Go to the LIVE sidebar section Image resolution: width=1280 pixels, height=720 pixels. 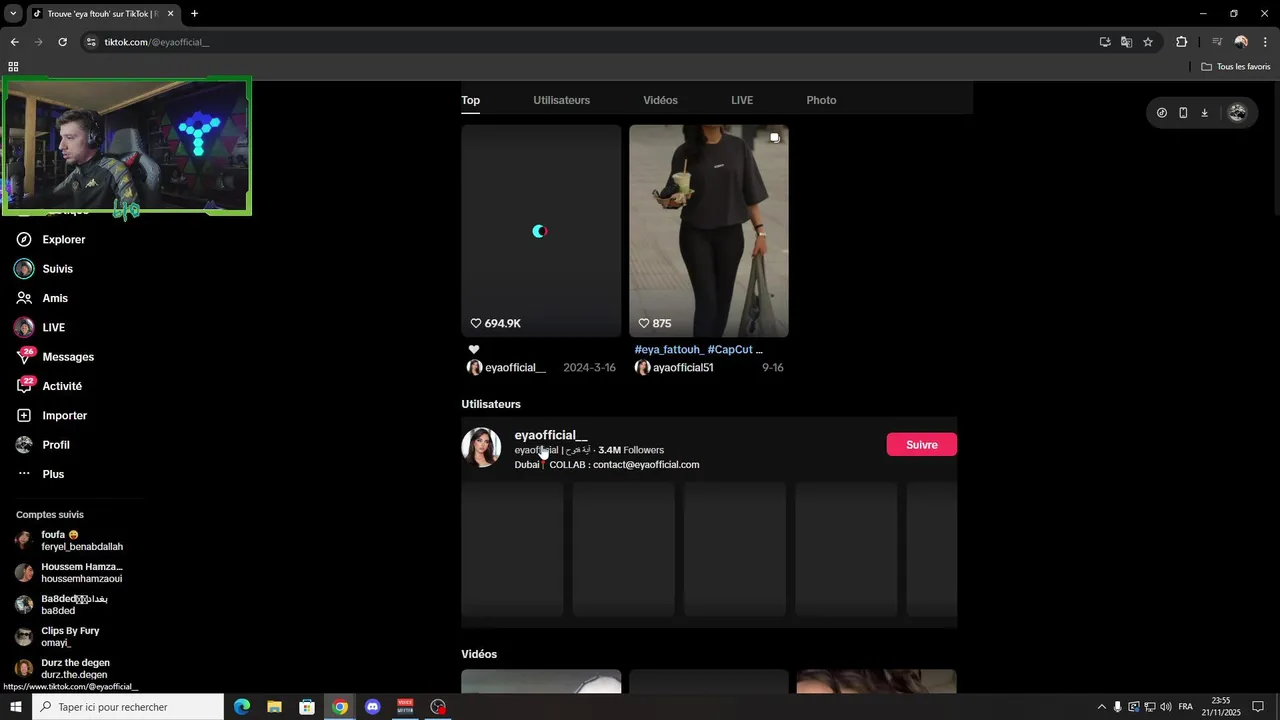[x=53, y=328]
